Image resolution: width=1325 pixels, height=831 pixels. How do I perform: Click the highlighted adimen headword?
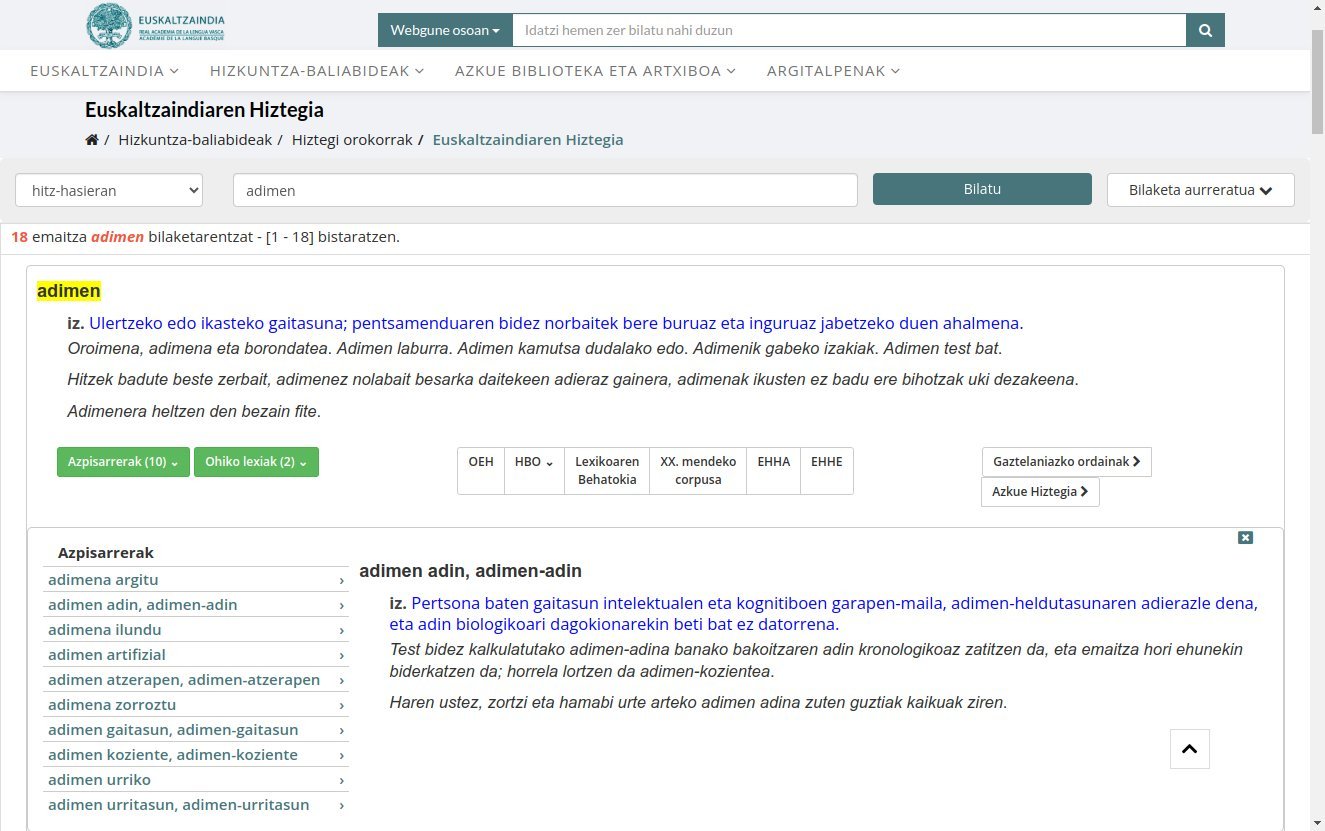[x=69, y=291]
